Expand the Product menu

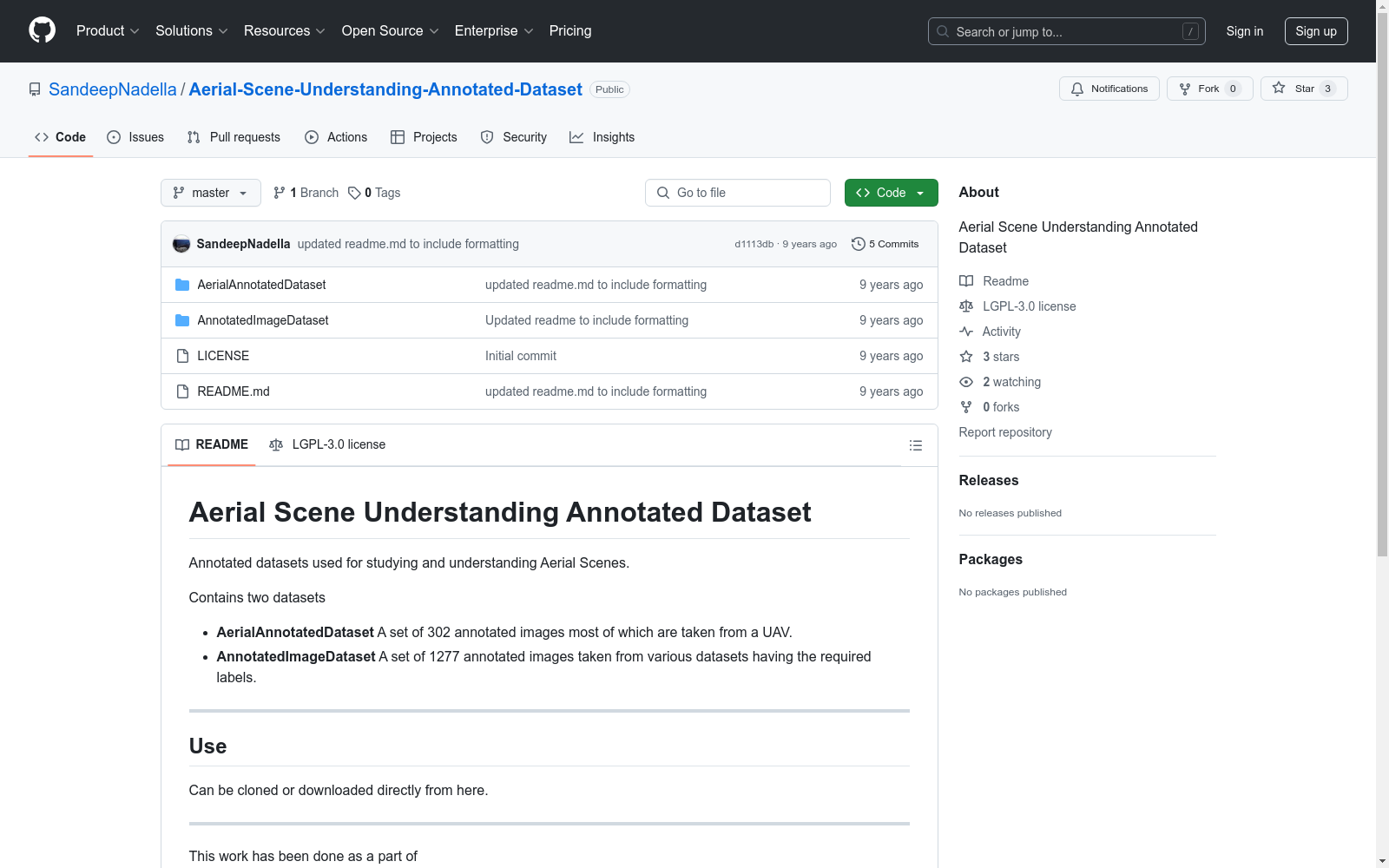(108, 31)
